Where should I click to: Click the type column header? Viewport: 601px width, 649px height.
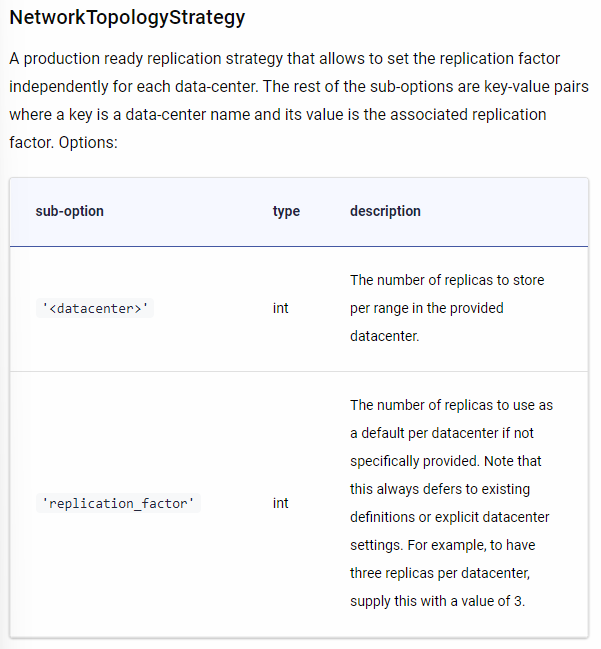(286, 212)
